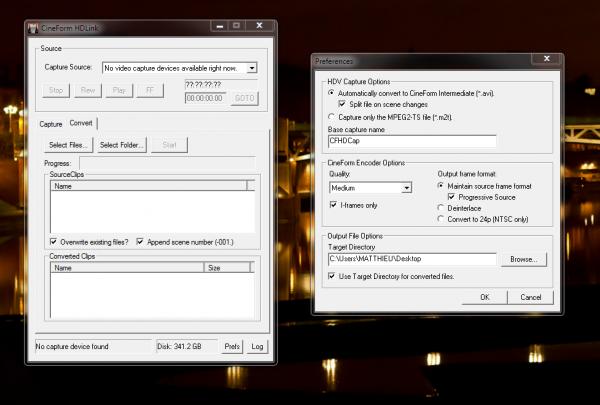Click the Converted Clips Size column header
Viewport: 600px width, 405px height.
(227, 268)
